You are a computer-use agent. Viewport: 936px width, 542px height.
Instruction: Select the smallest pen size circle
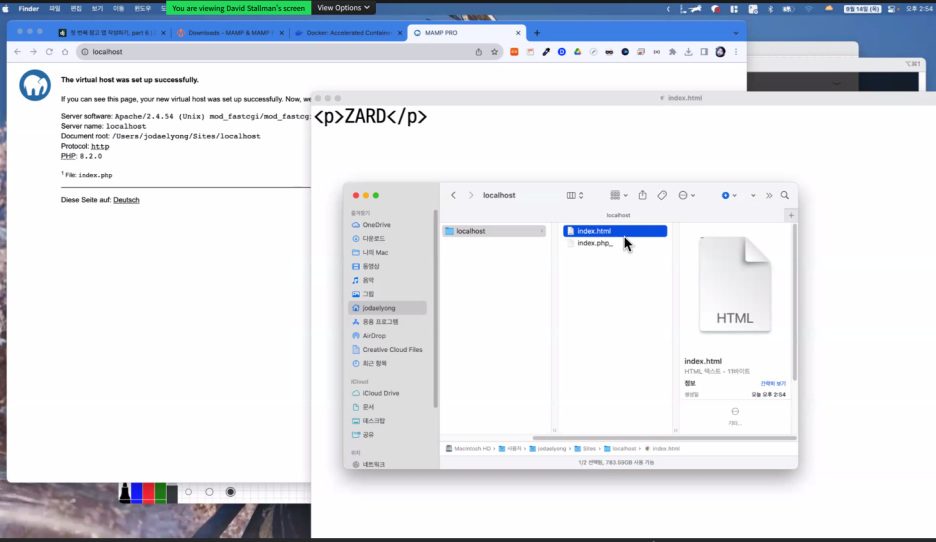[189, 492]
